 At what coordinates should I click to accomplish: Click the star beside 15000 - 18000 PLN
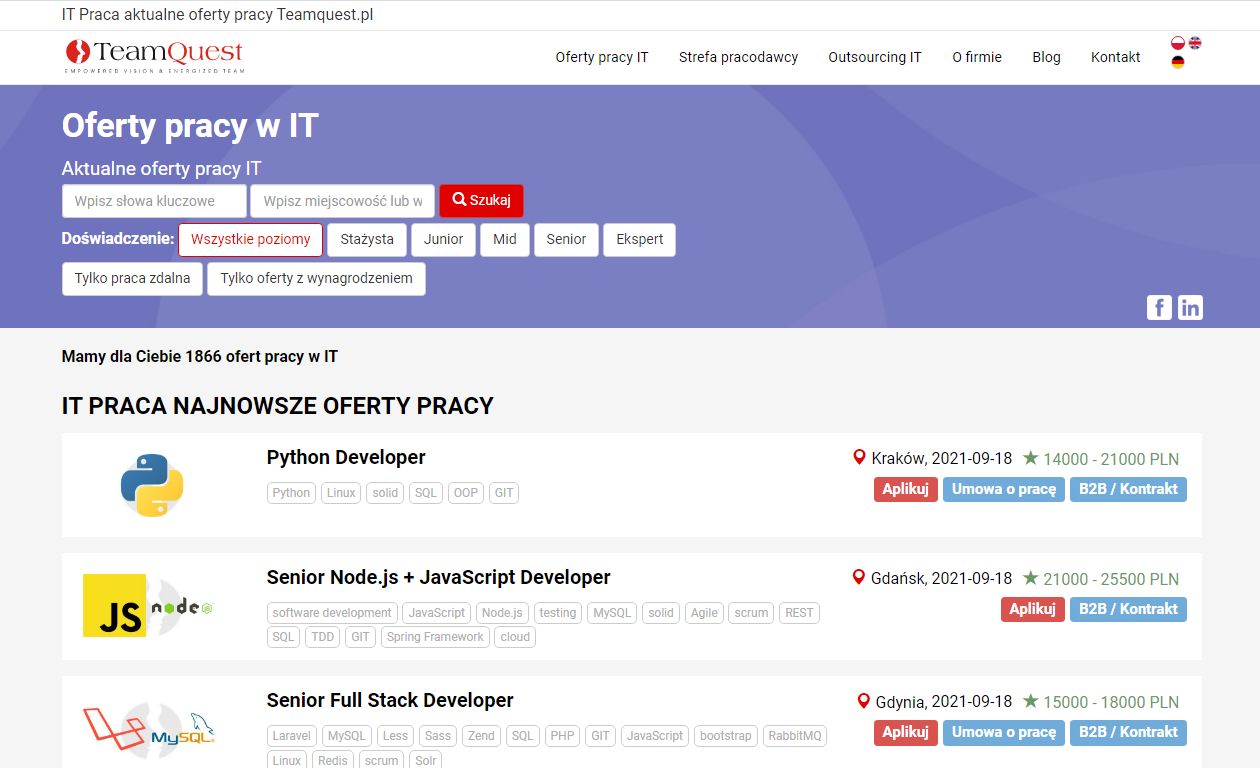click(x=1030, y=701)
